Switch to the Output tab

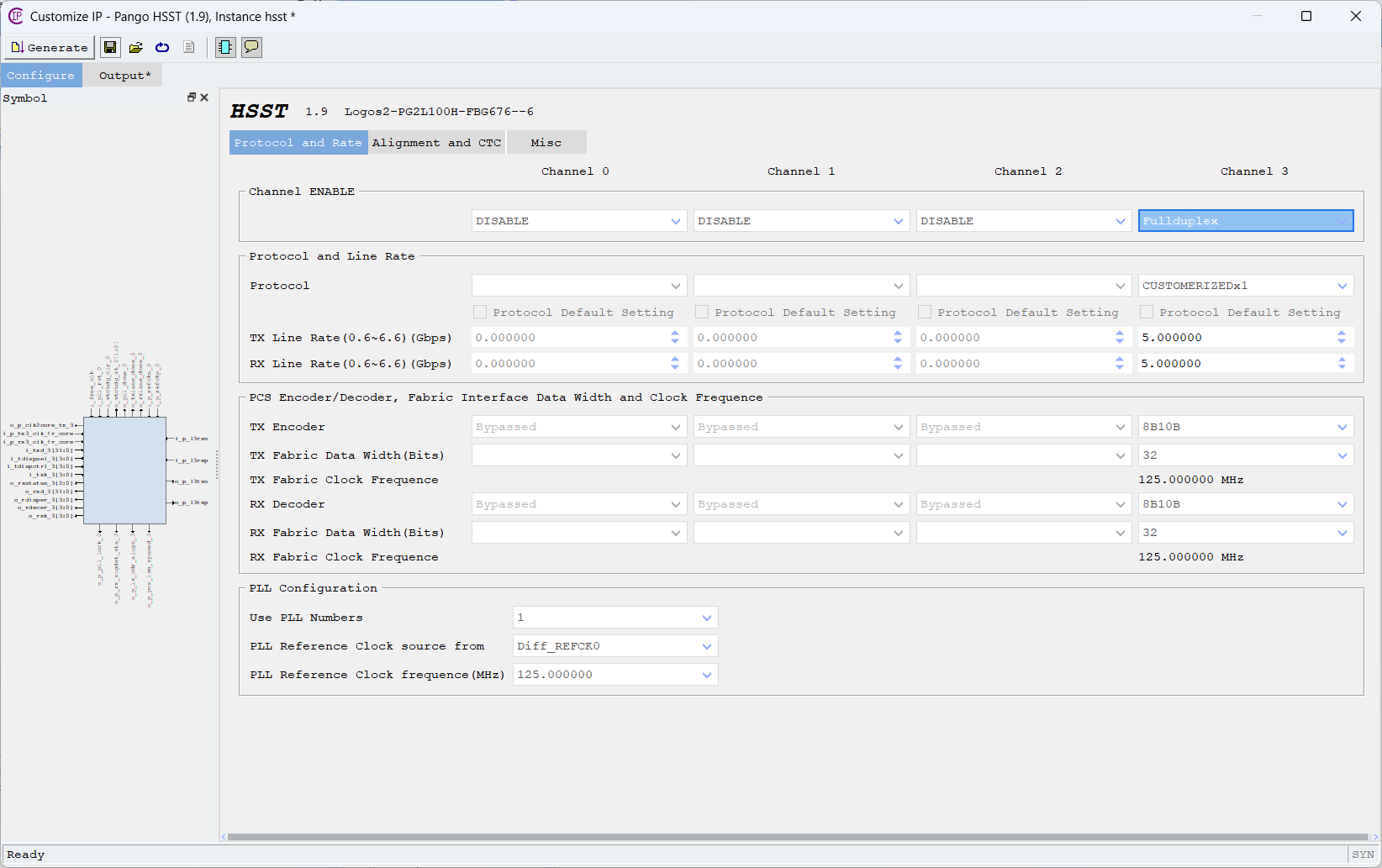pos(124,76)
